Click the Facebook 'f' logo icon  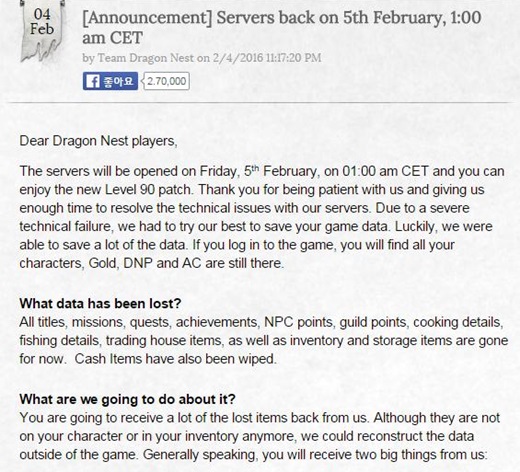[x=93, y=81]
